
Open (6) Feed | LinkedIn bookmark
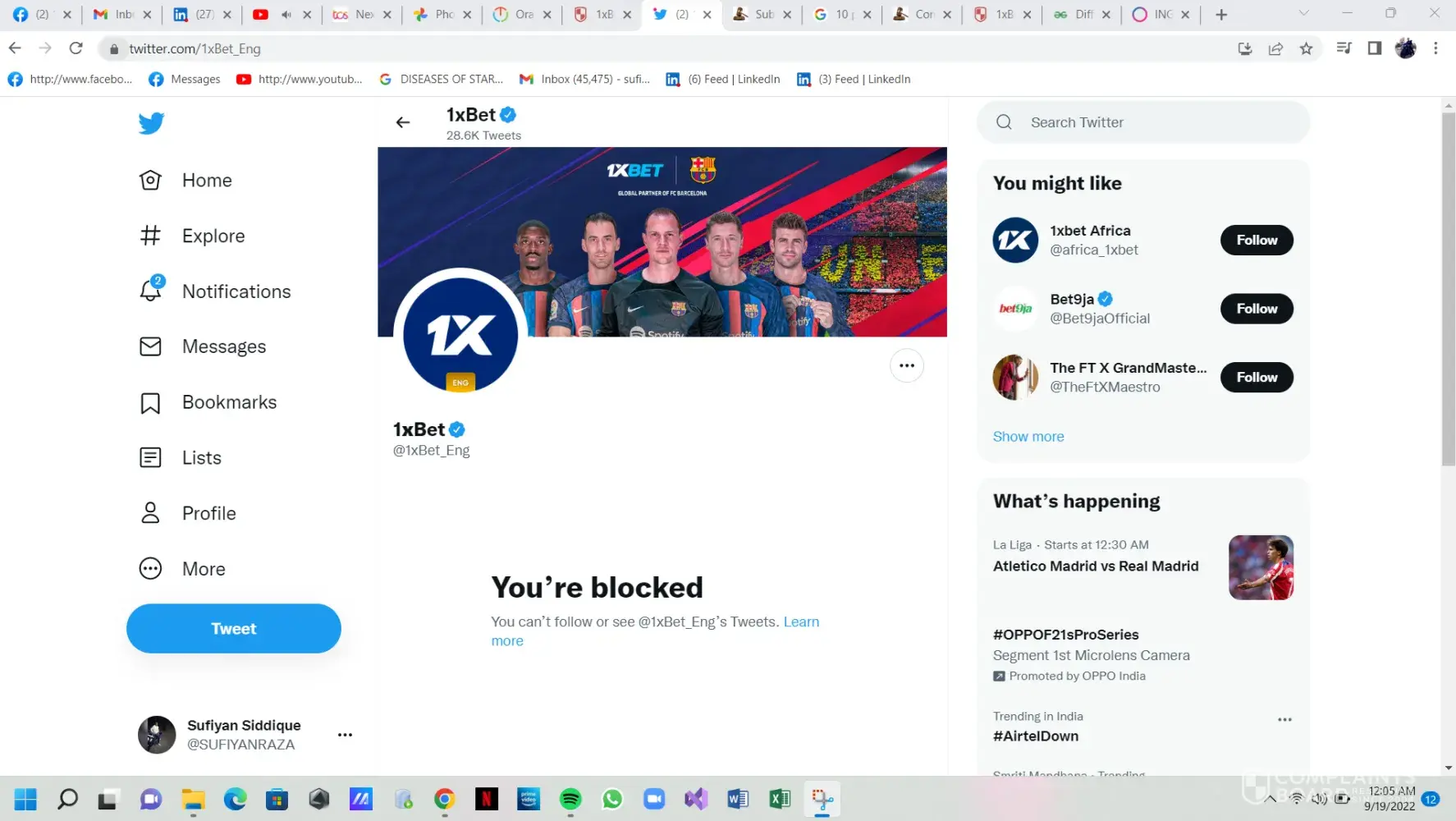pos(723,79)
